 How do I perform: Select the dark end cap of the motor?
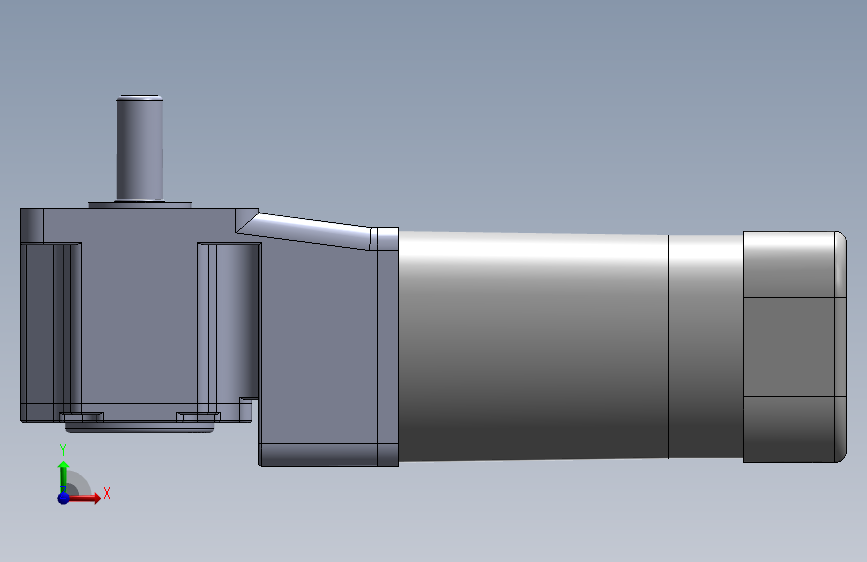click(x=795, y=347)
